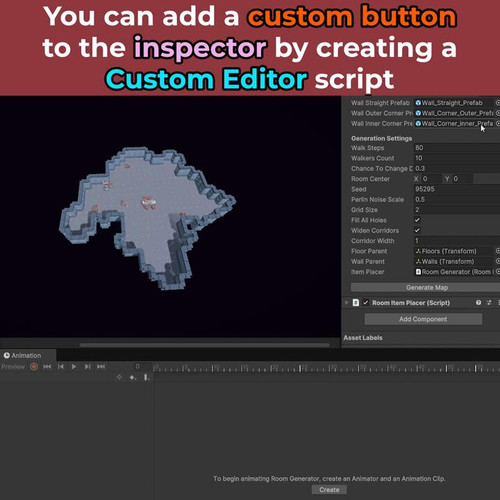Open object picker for Wall Parent

click(497, 261)
